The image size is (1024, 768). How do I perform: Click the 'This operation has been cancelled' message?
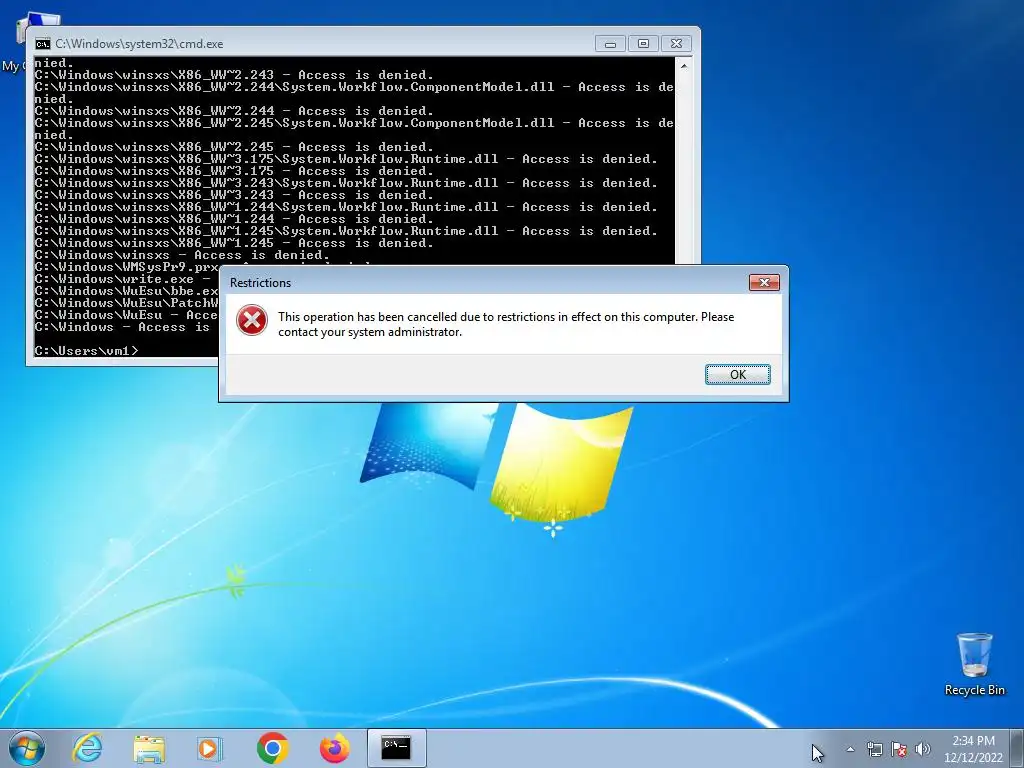[506, 324]
